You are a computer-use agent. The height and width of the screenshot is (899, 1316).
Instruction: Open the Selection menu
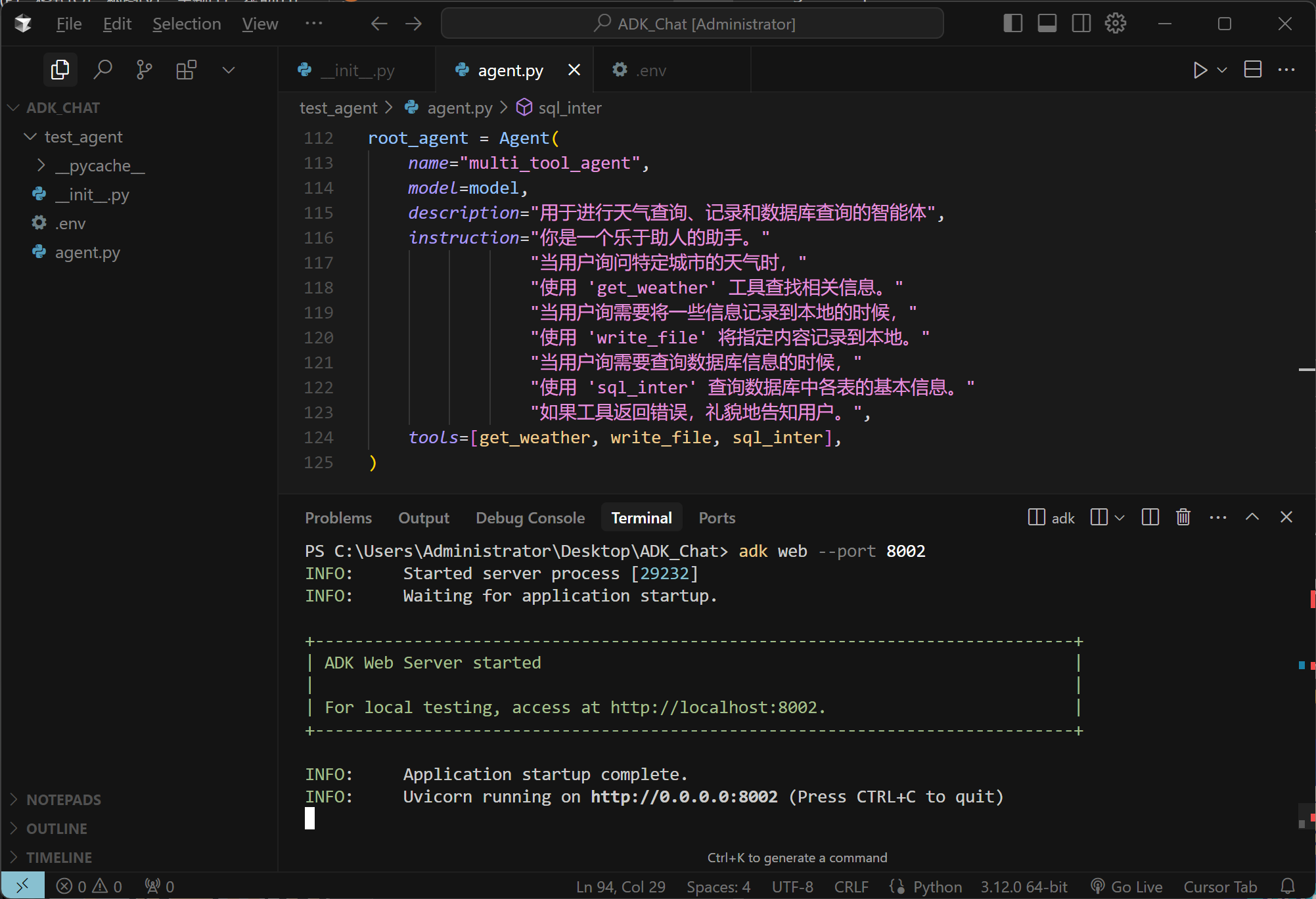click(187, 24)
